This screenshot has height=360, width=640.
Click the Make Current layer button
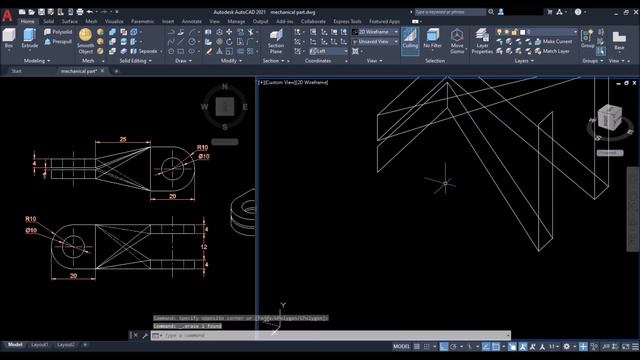coord(553,42)
